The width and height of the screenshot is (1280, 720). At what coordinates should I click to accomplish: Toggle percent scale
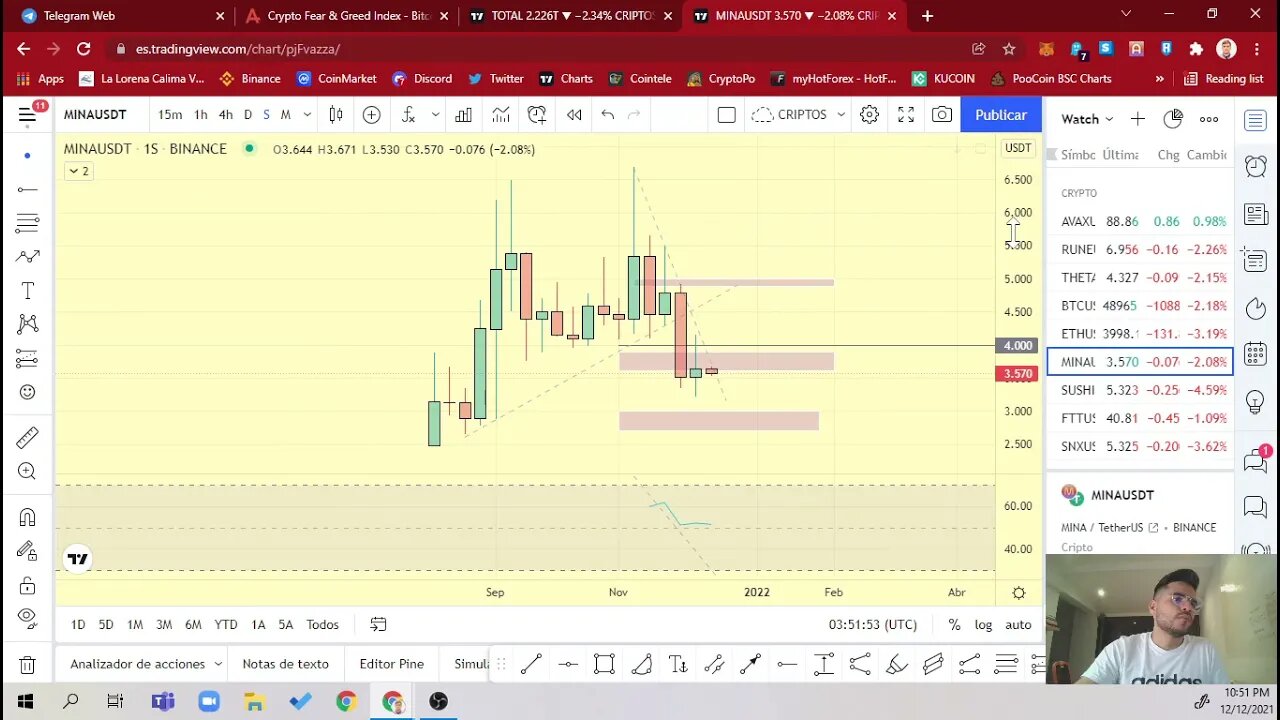955,624
